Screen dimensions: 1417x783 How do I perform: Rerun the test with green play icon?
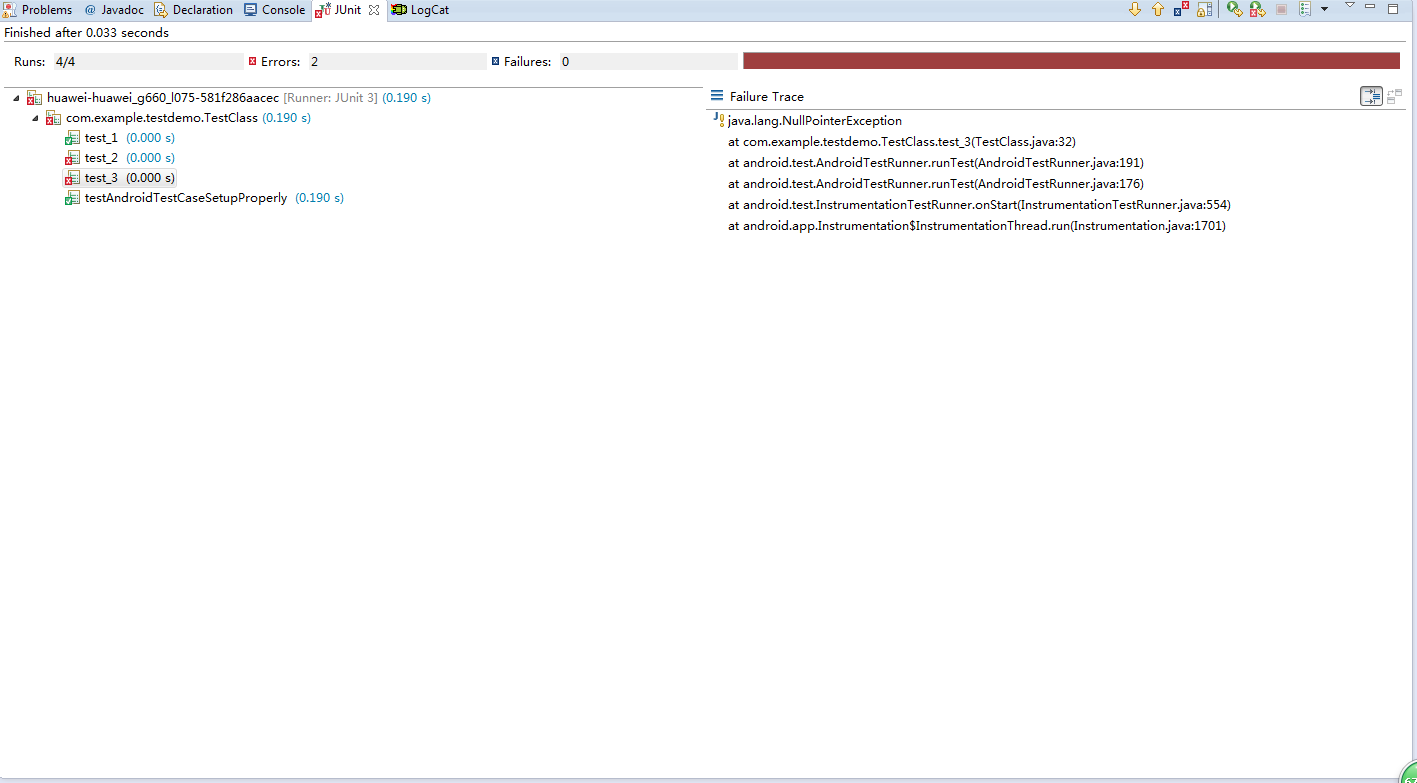(x=1235, y=9)
